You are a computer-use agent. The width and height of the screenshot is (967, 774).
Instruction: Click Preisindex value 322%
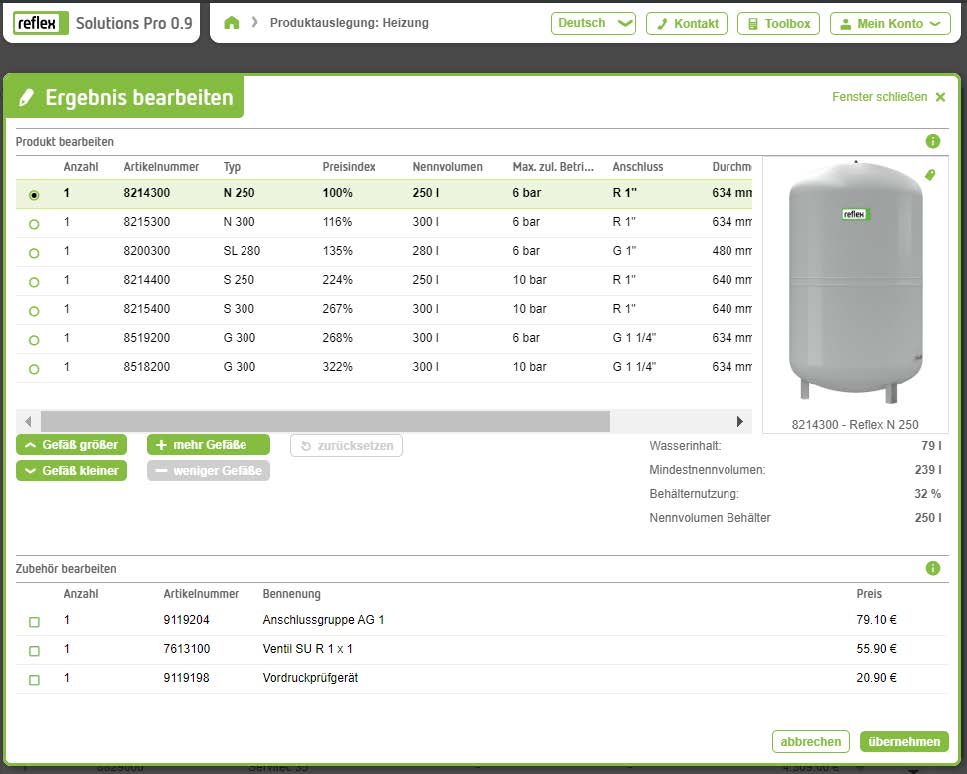(337, 367)
